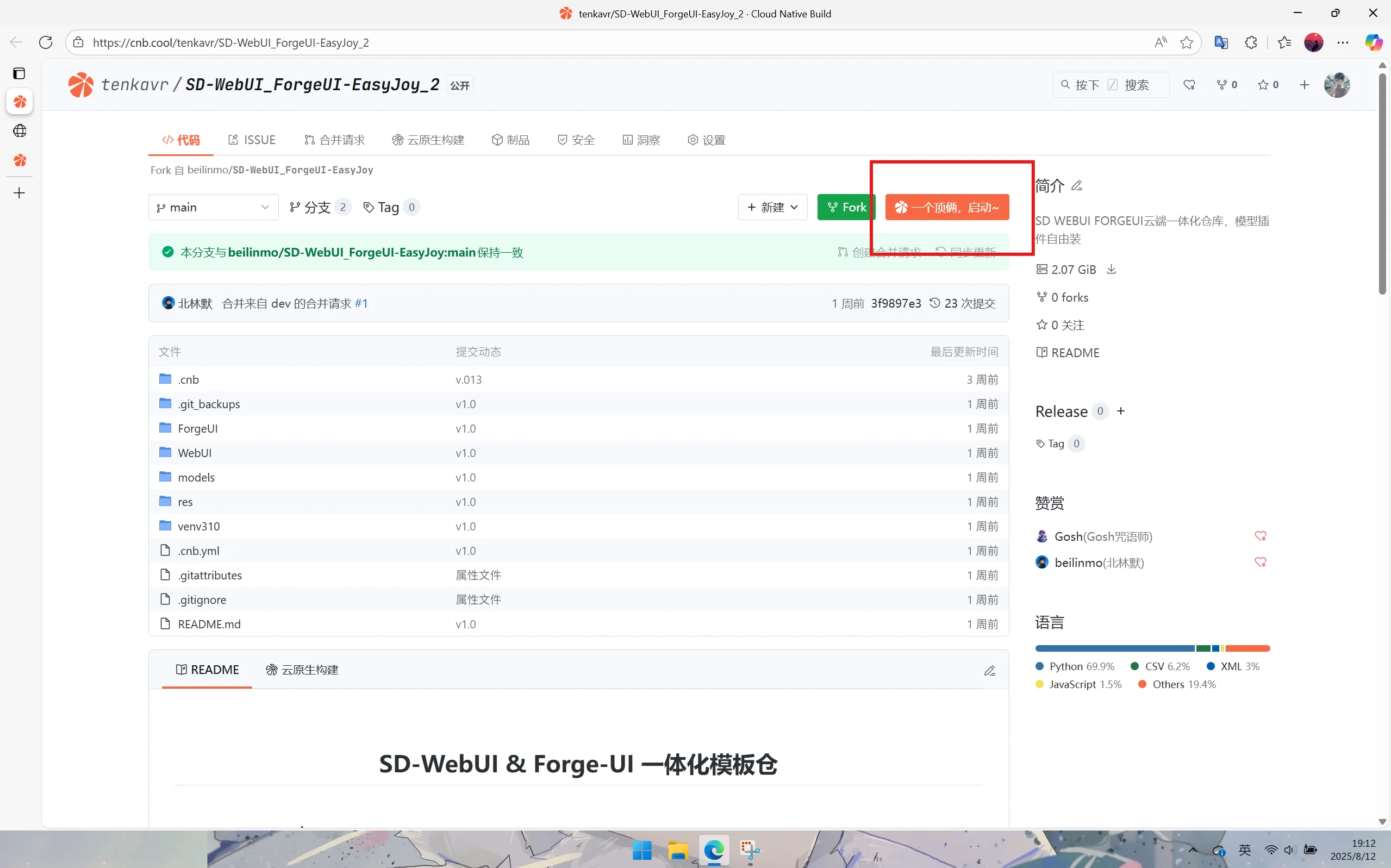Click the header sponsor heart icon
The image size is (1391, 868).
click(1189, 85)
